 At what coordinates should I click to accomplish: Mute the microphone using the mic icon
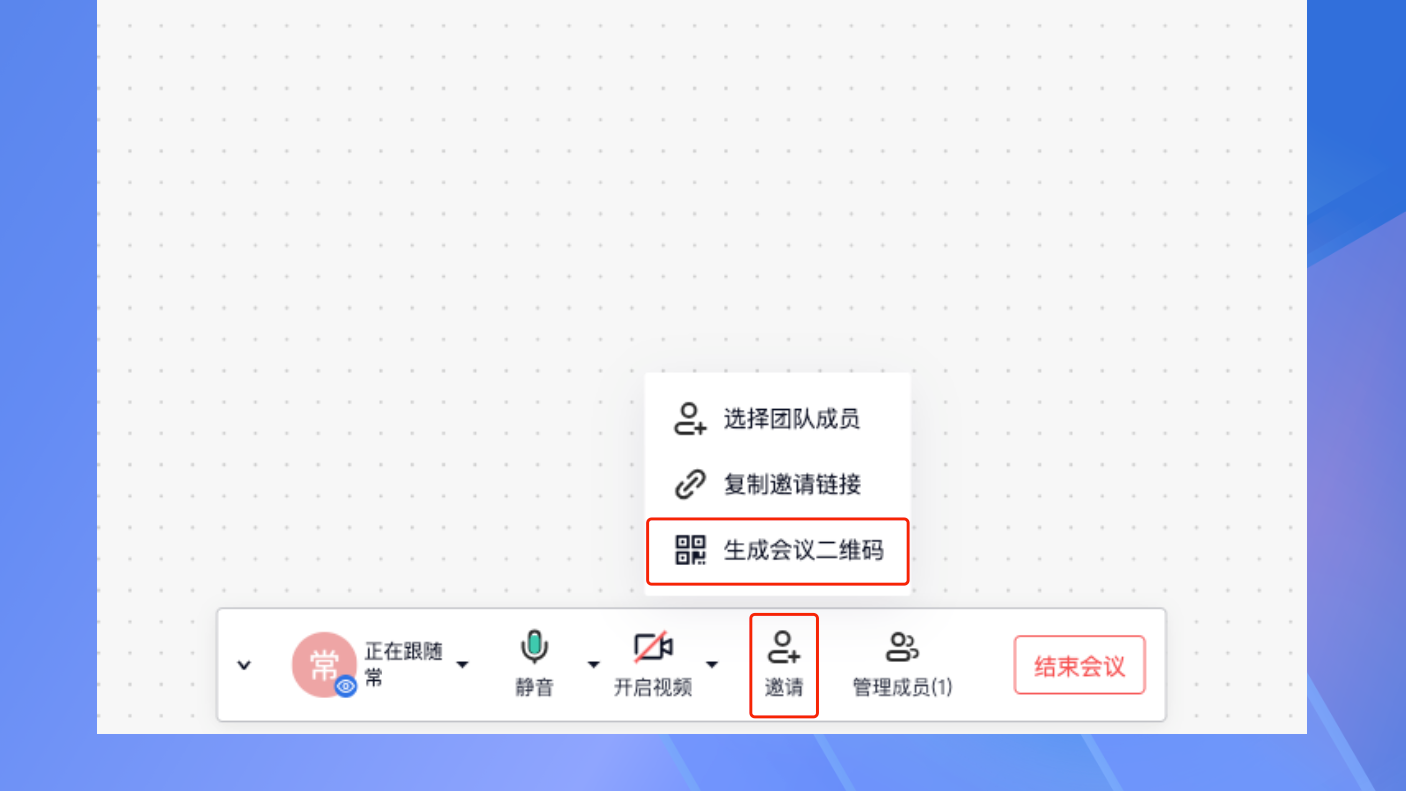click(x=534, y=647)
